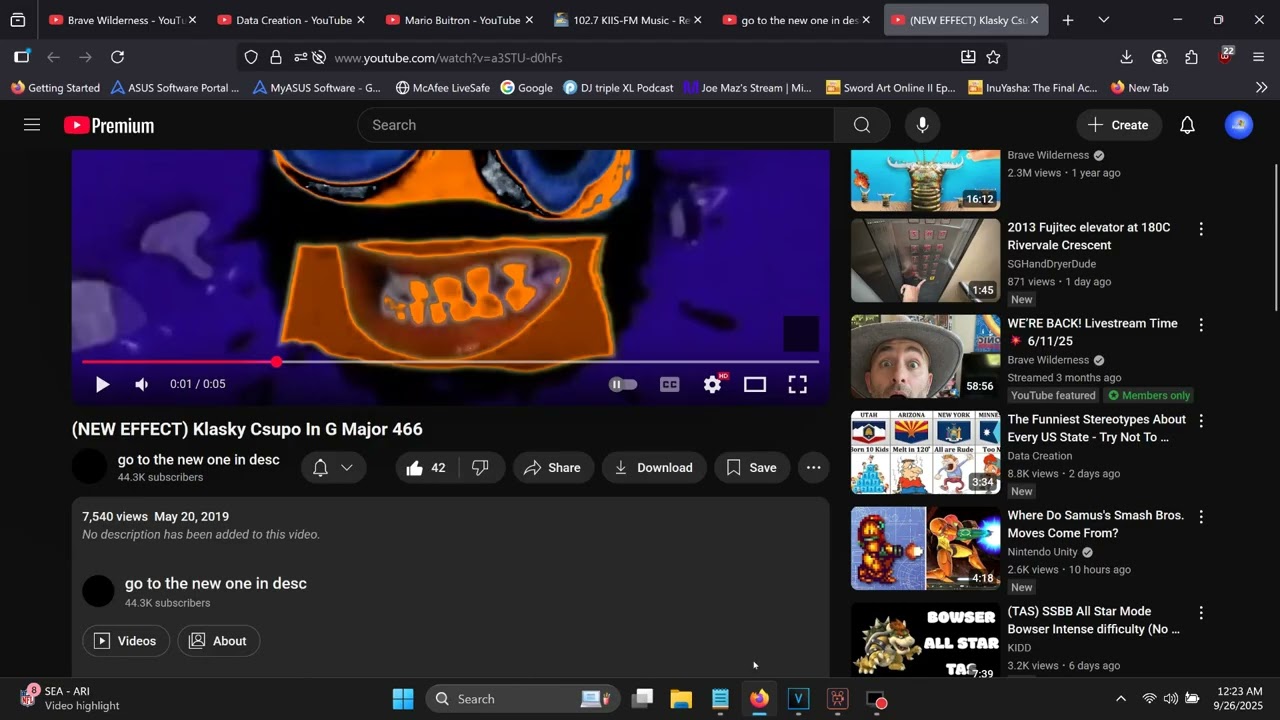Mute the video volume speaker icon
This screenshot has width=1280, height=720.
142,384
